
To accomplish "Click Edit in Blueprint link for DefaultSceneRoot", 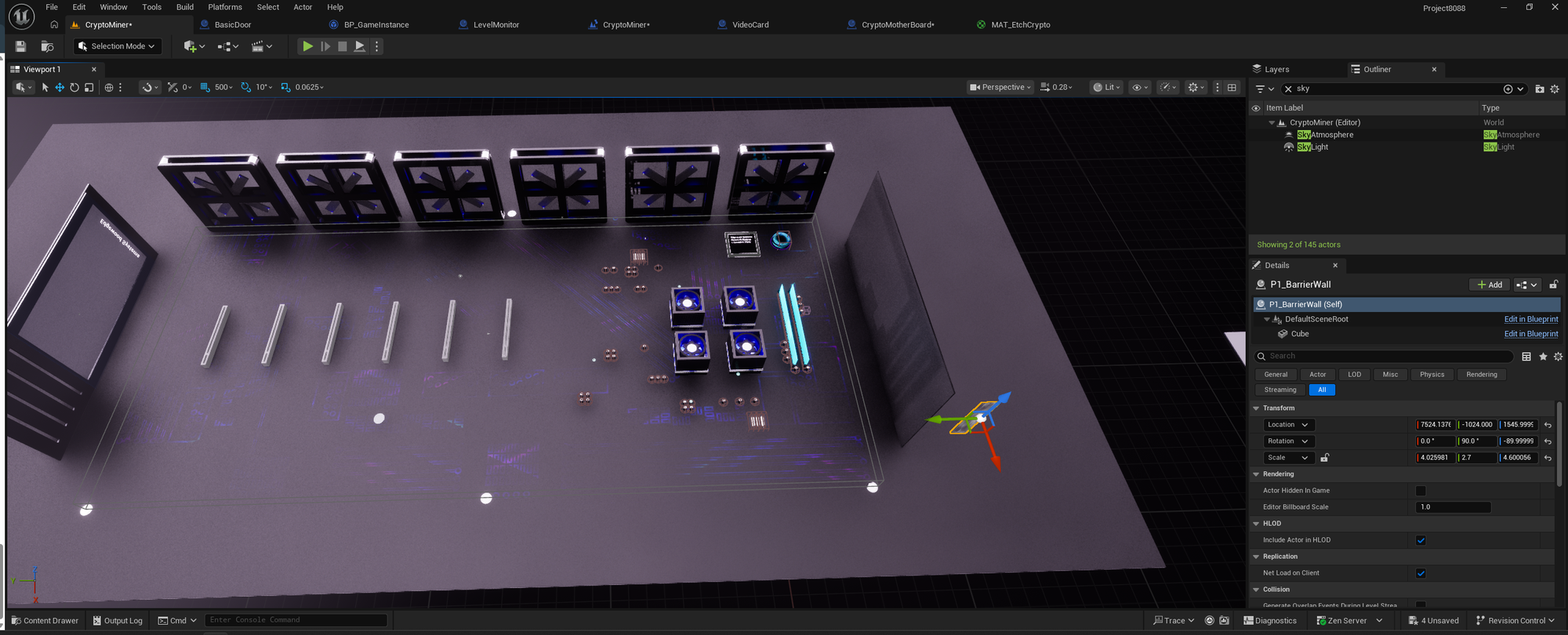I will coord(1531,319).
